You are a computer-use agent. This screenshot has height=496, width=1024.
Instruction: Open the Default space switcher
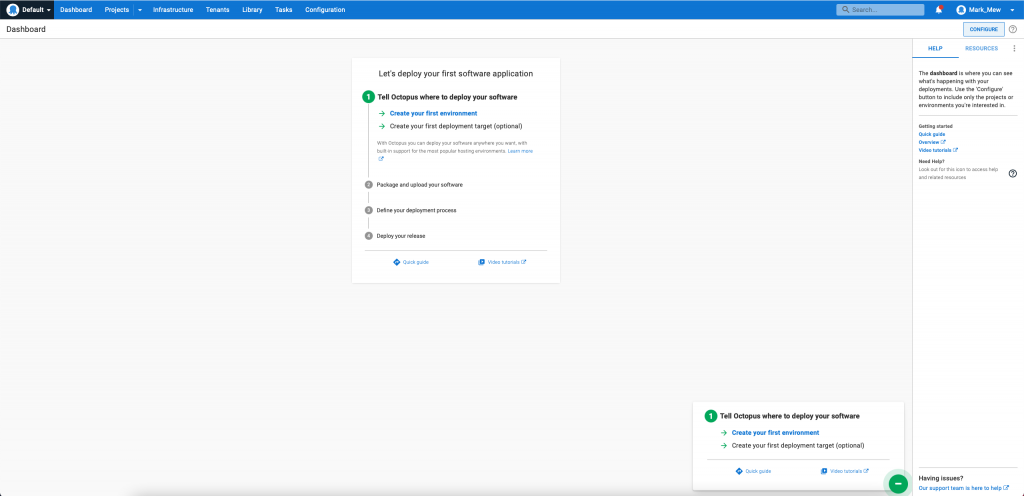coord(27,10)
